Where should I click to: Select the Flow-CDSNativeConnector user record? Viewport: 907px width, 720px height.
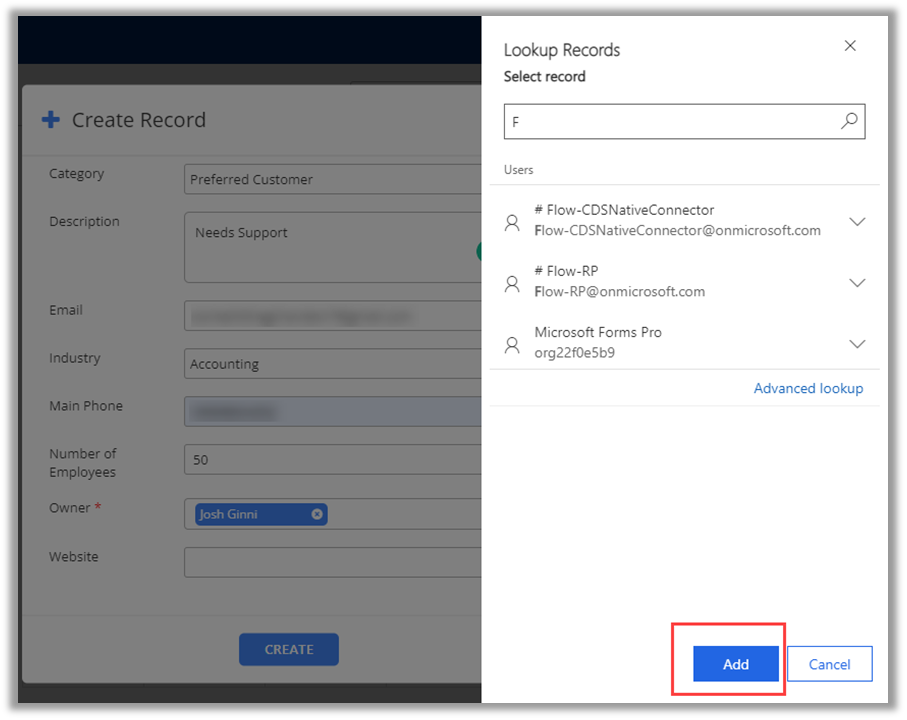tap(677, 221)
